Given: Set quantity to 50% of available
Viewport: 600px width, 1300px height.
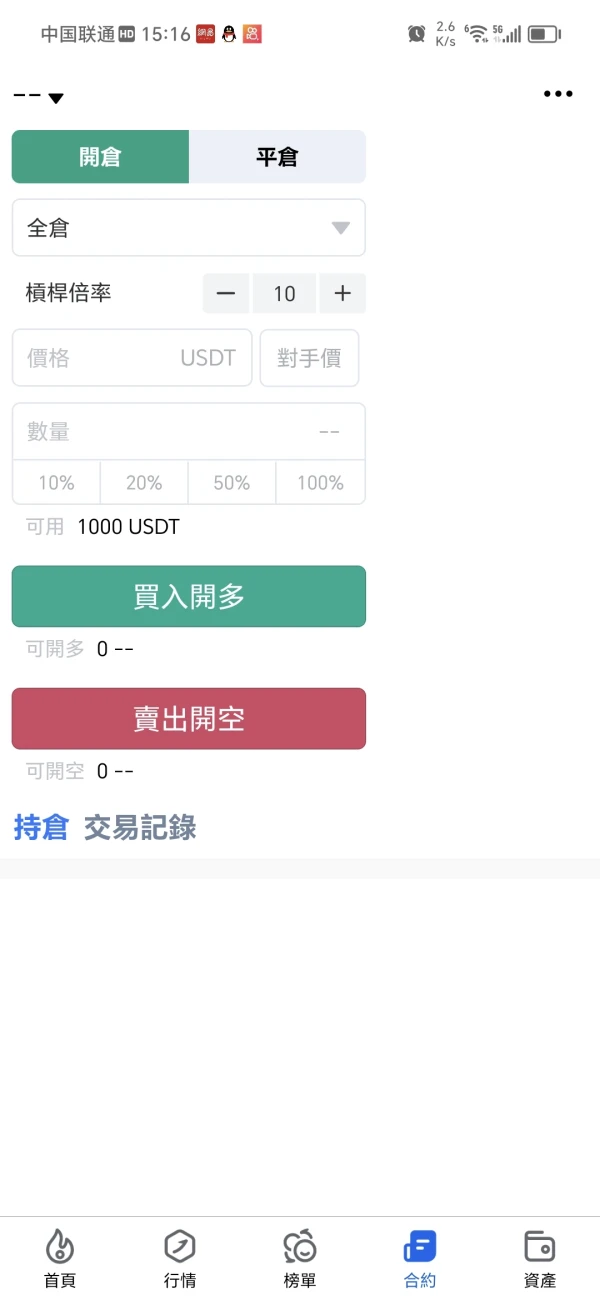Looking at the screenshot, I should tap(232, 483).
